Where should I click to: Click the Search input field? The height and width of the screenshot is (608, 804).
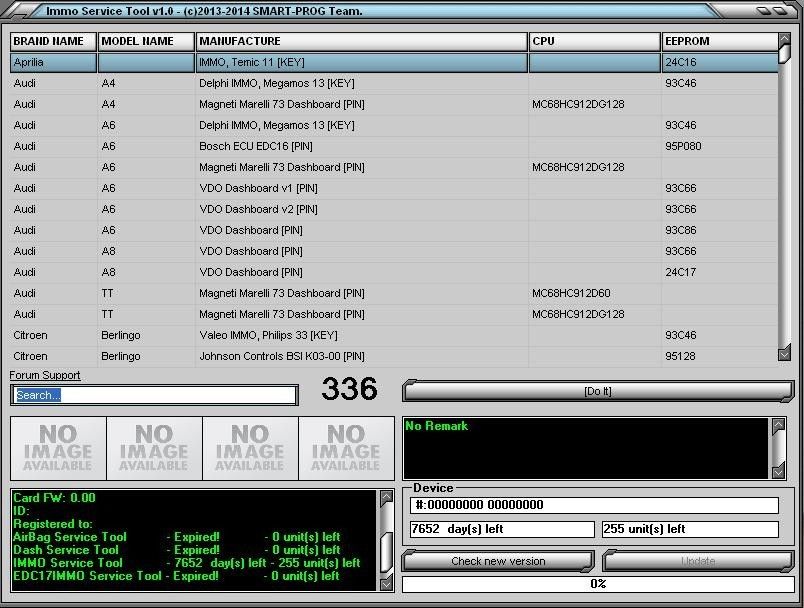coord(154,395)
